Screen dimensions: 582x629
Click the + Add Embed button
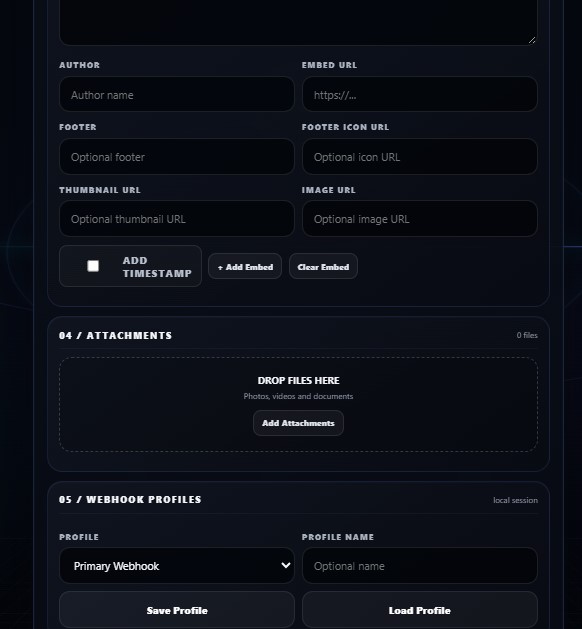pyautogui.click(x=245, y=266)
